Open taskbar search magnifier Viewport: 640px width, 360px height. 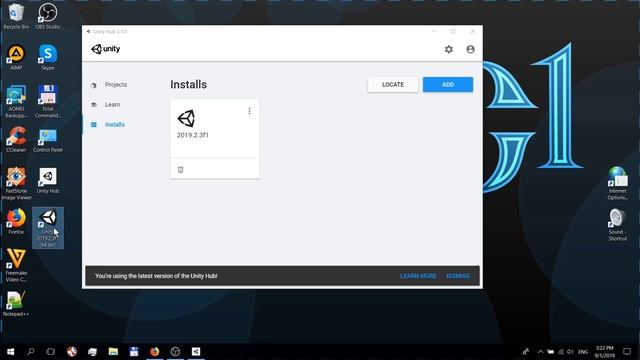(x=31, y=351)
